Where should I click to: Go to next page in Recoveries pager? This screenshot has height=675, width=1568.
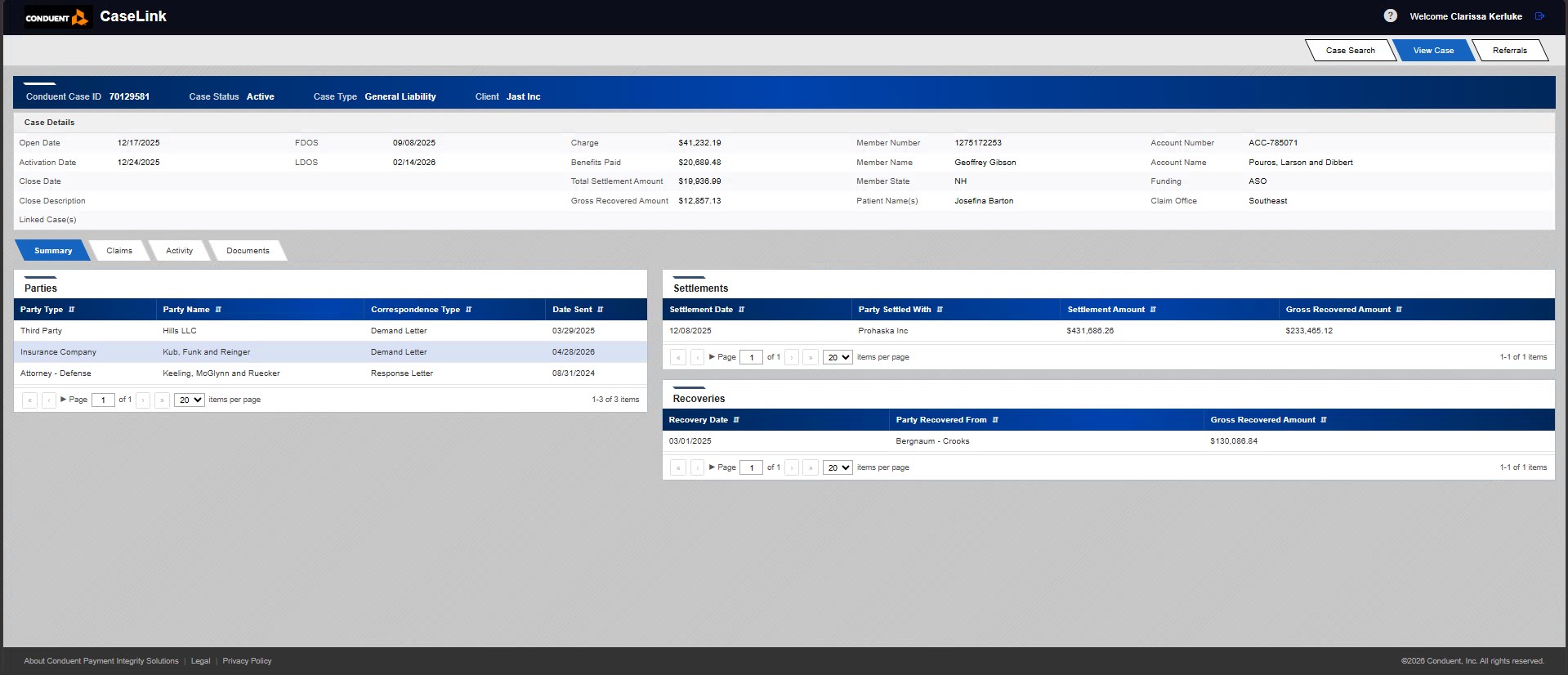792,467
